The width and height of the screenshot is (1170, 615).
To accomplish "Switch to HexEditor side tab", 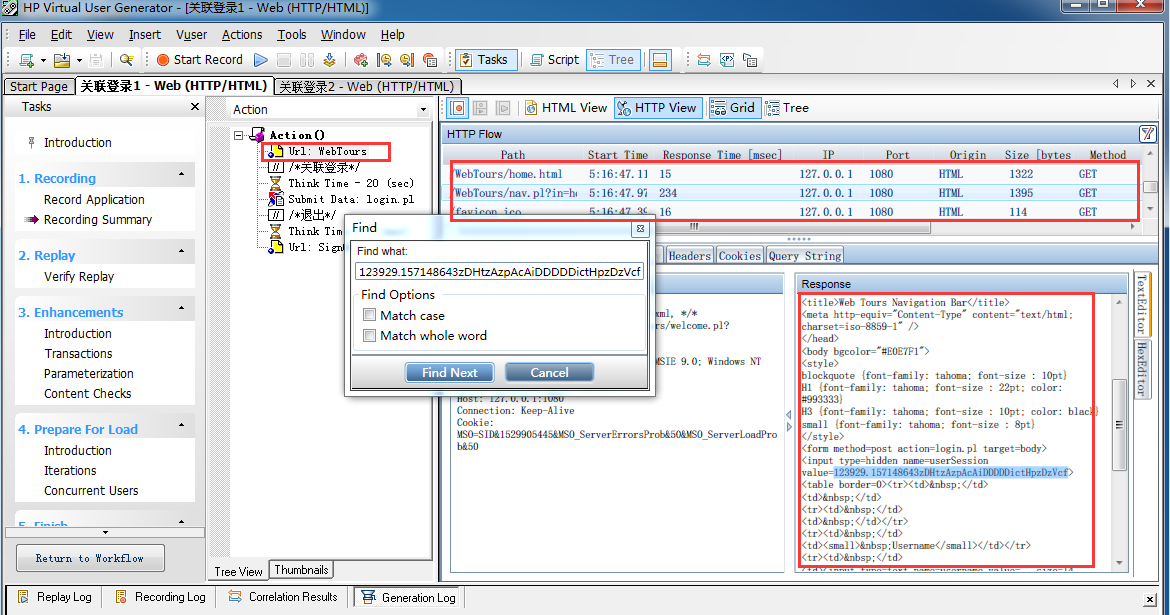I will 1142,369.
